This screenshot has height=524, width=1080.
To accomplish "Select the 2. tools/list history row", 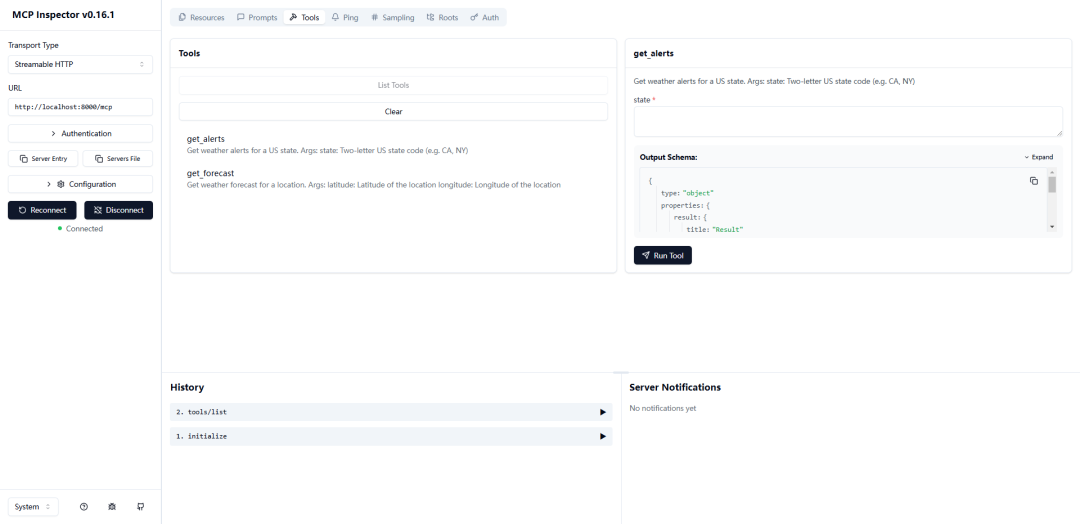I will pyautogui.click(x=391, y=412).
